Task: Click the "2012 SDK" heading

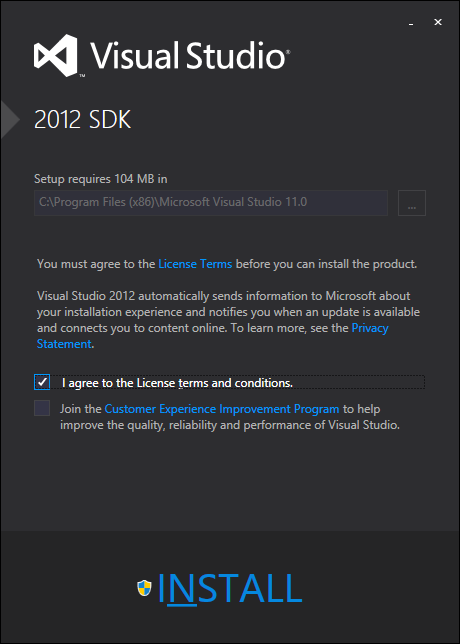Action: (x=83, y=120)
